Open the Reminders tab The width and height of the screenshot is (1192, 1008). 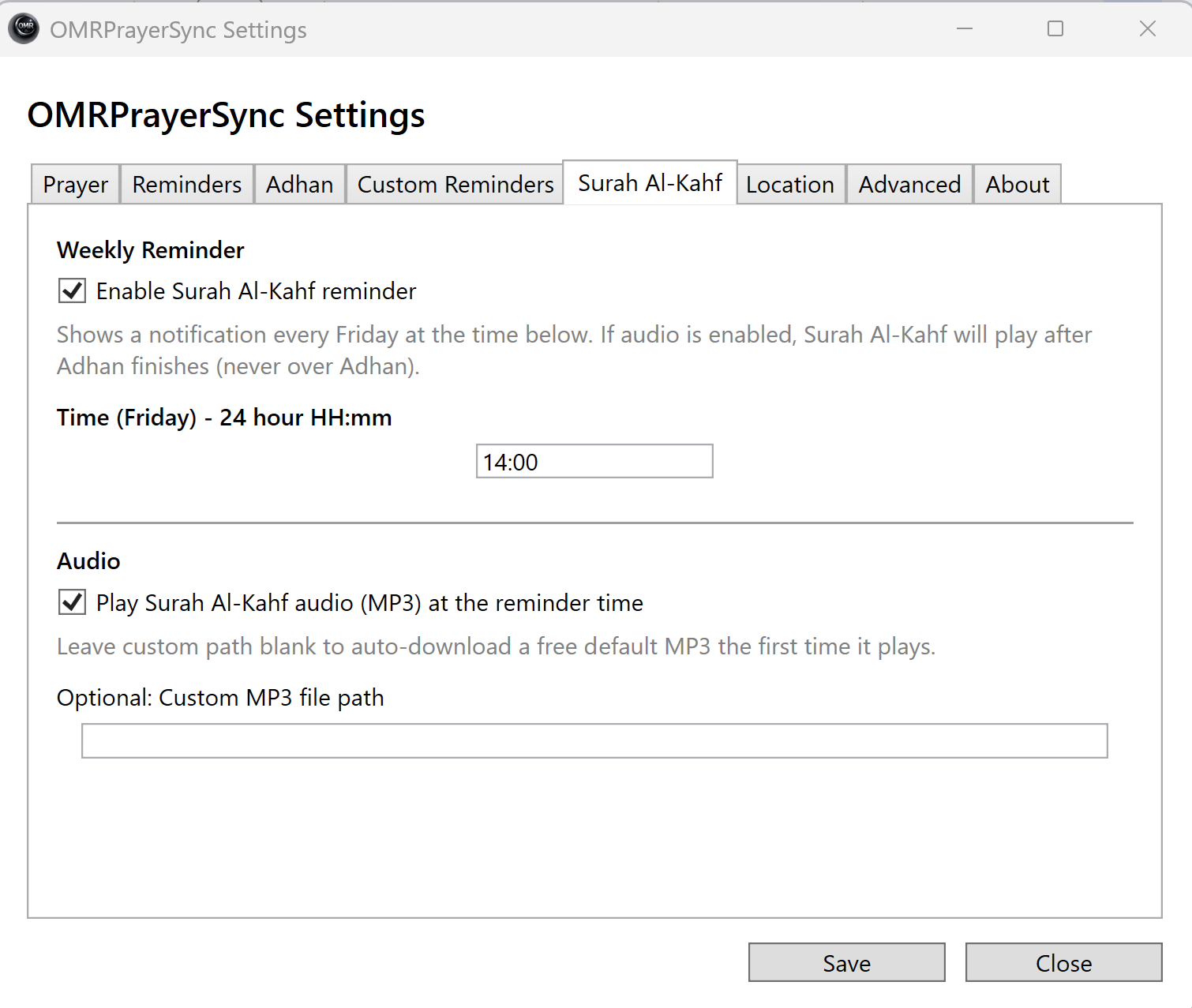click(187, 184)
